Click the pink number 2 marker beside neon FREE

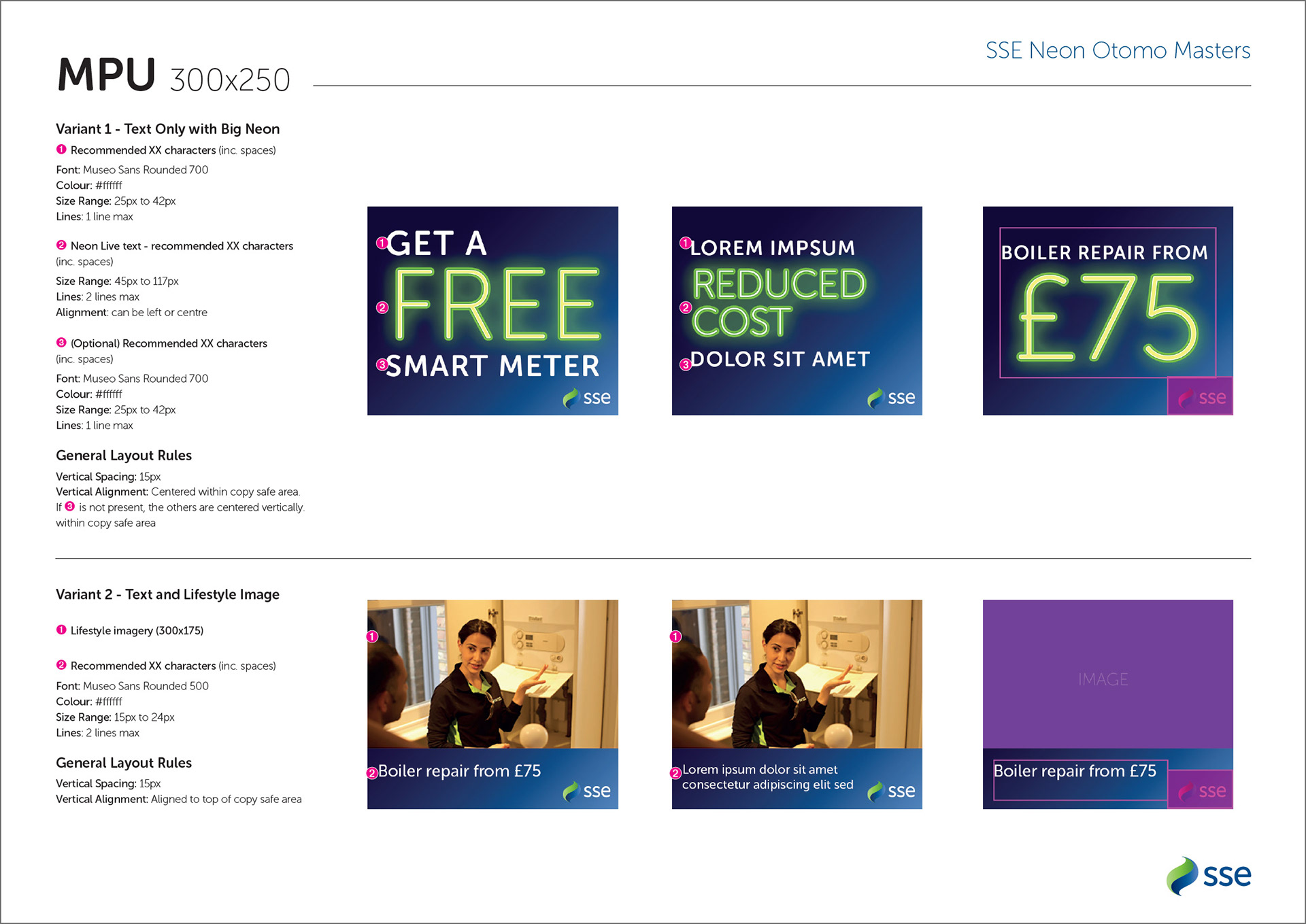point(382,308)
